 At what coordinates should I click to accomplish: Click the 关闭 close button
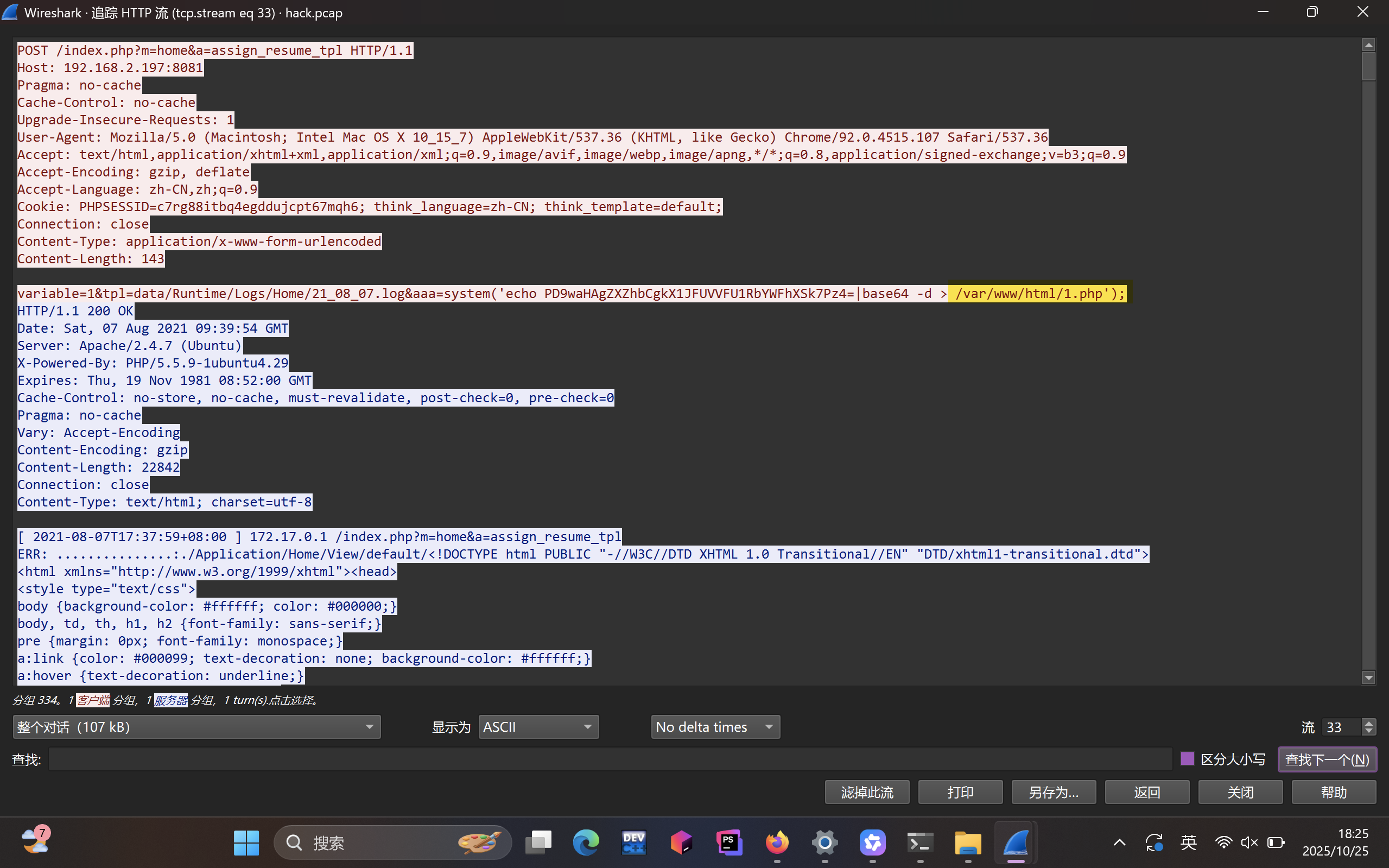pyautogui.click(x=1240, y=792)
